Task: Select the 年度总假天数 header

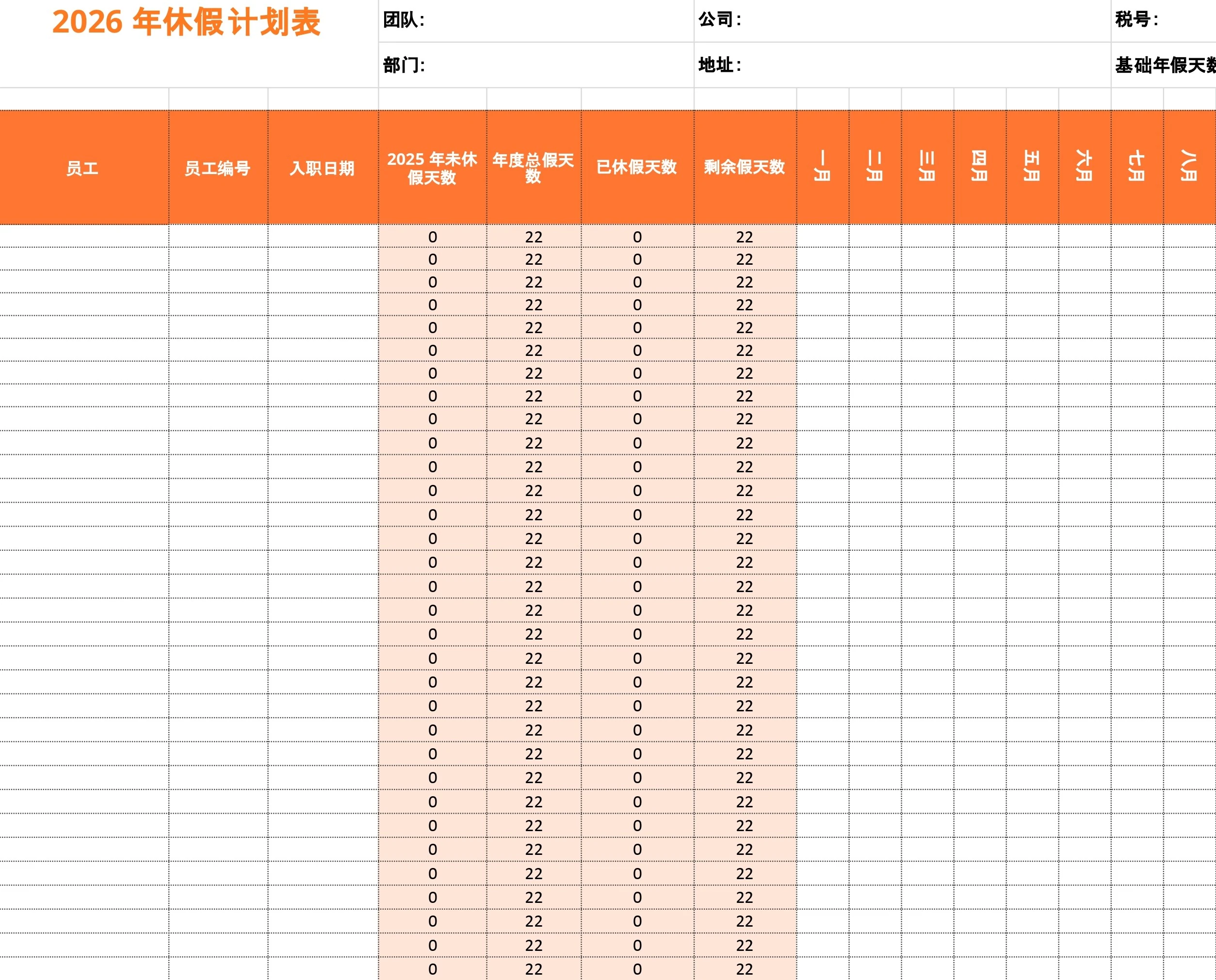Action: click(534, 168)
